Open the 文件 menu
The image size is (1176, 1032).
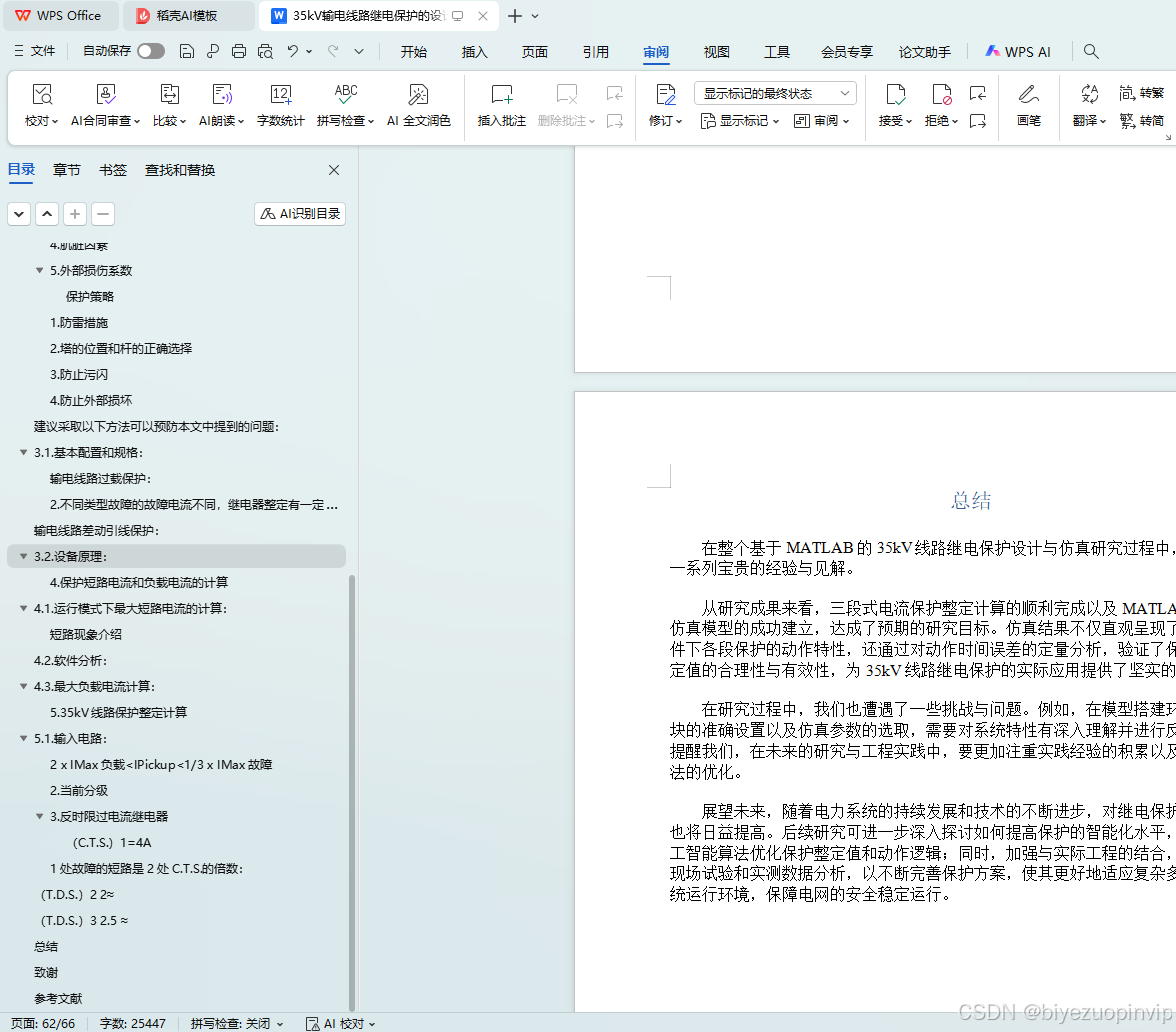point(34,51)
